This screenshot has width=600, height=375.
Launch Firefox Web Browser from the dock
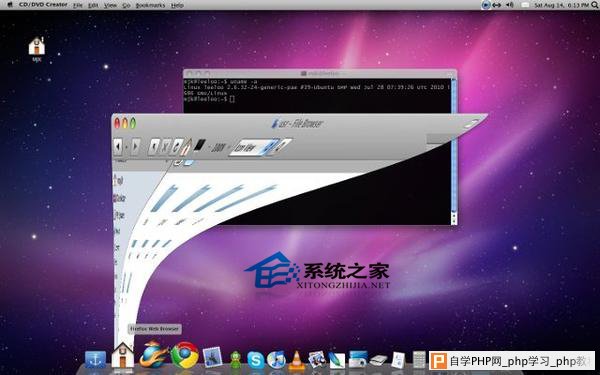pyautogui.click(x=153, y=355)
